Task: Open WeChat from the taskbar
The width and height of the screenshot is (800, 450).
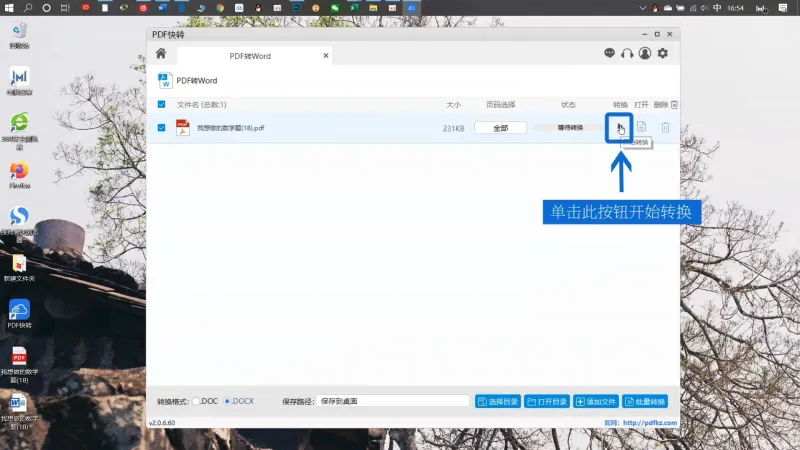Action: [335, 8]
